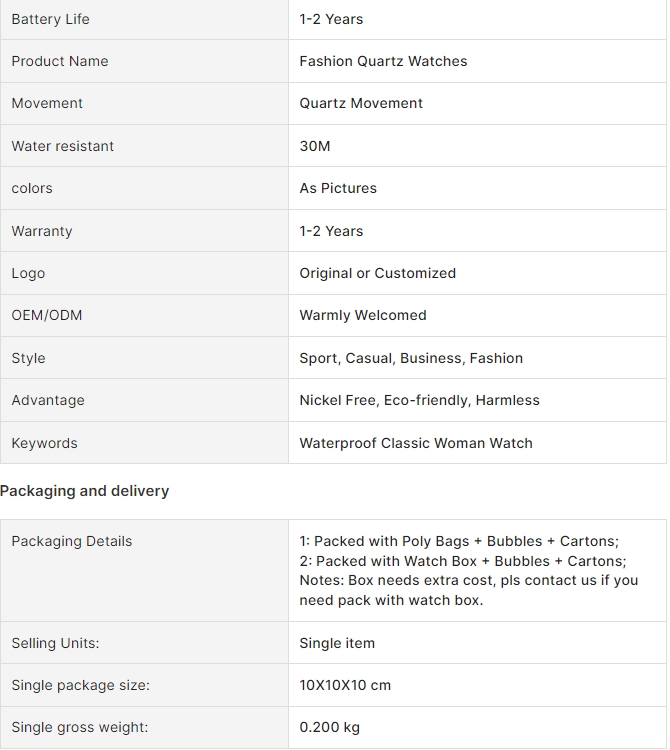Click the Packaging Details label
Image resolution: width=670 pixels, height=750 pixels.
click(72, 541)
